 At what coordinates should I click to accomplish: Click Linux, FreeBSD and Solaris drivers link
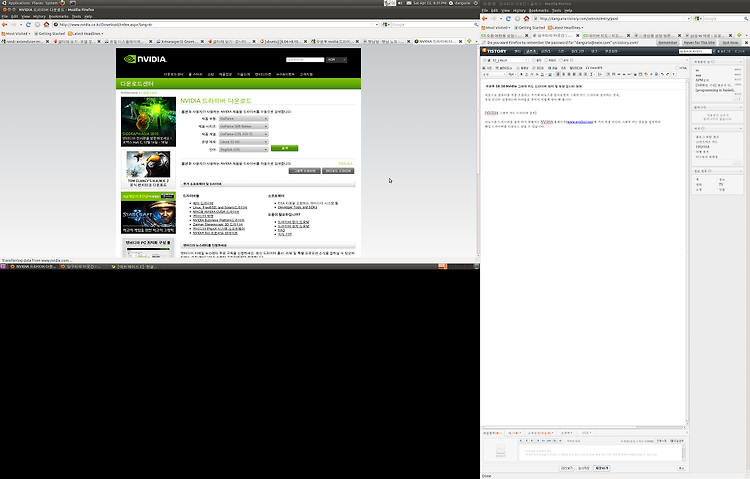[220, 207]
